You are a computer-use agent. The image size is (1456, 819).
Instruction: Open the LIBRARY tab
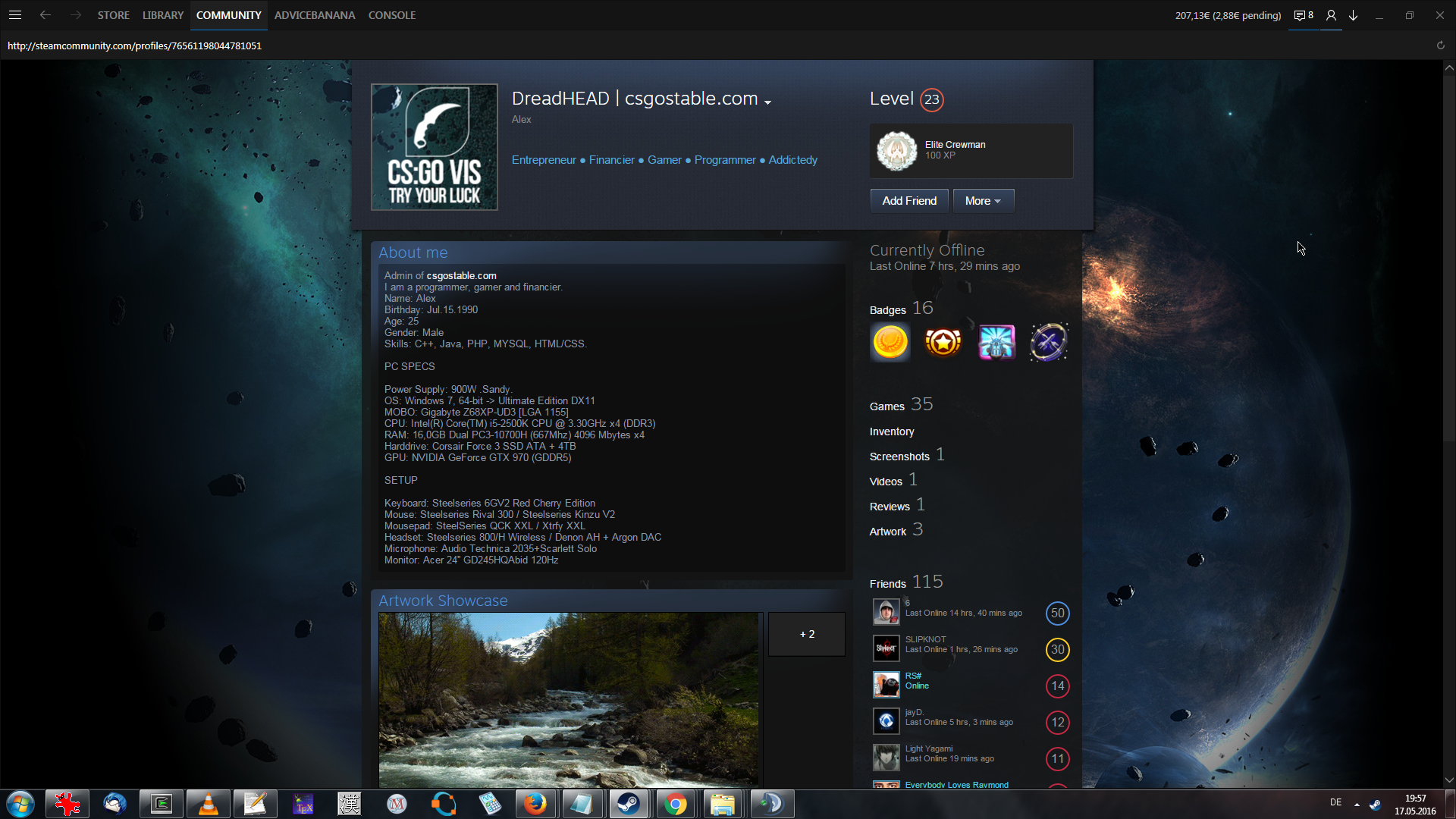tap(163, 15)
